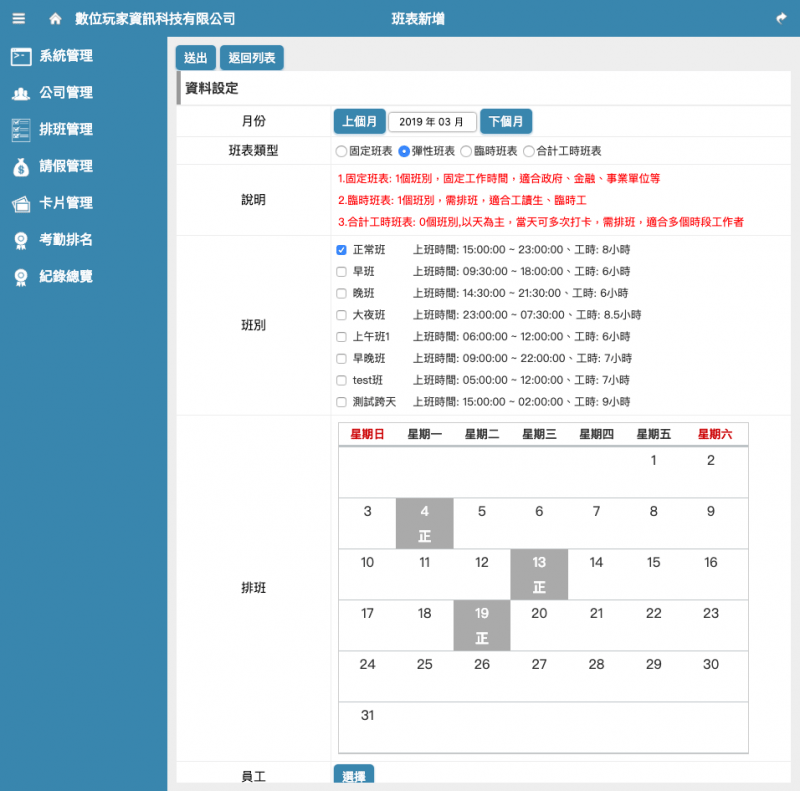Click calendar day 15
Image resolution: width=800 pixels, height=791 pixels.
point(653,575)
